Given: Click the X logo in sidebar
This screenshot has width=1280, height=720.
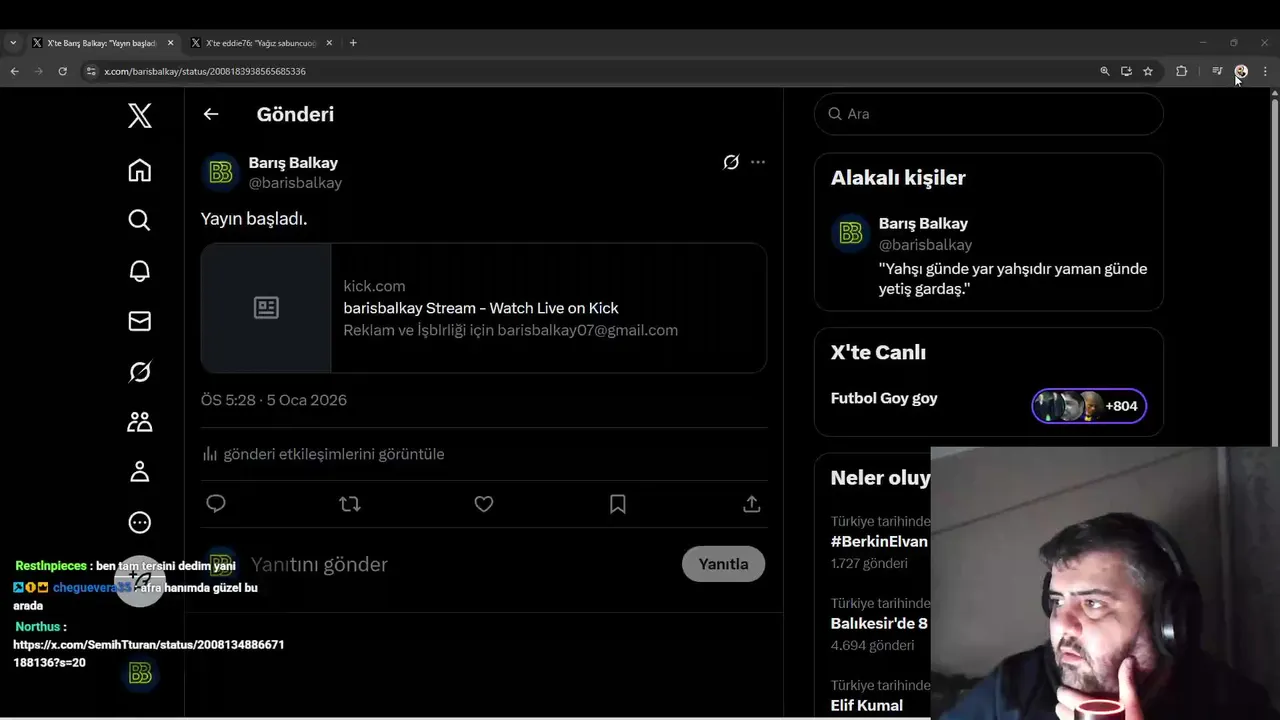Looking at the screenshot, I should click(x=140, y=115).
